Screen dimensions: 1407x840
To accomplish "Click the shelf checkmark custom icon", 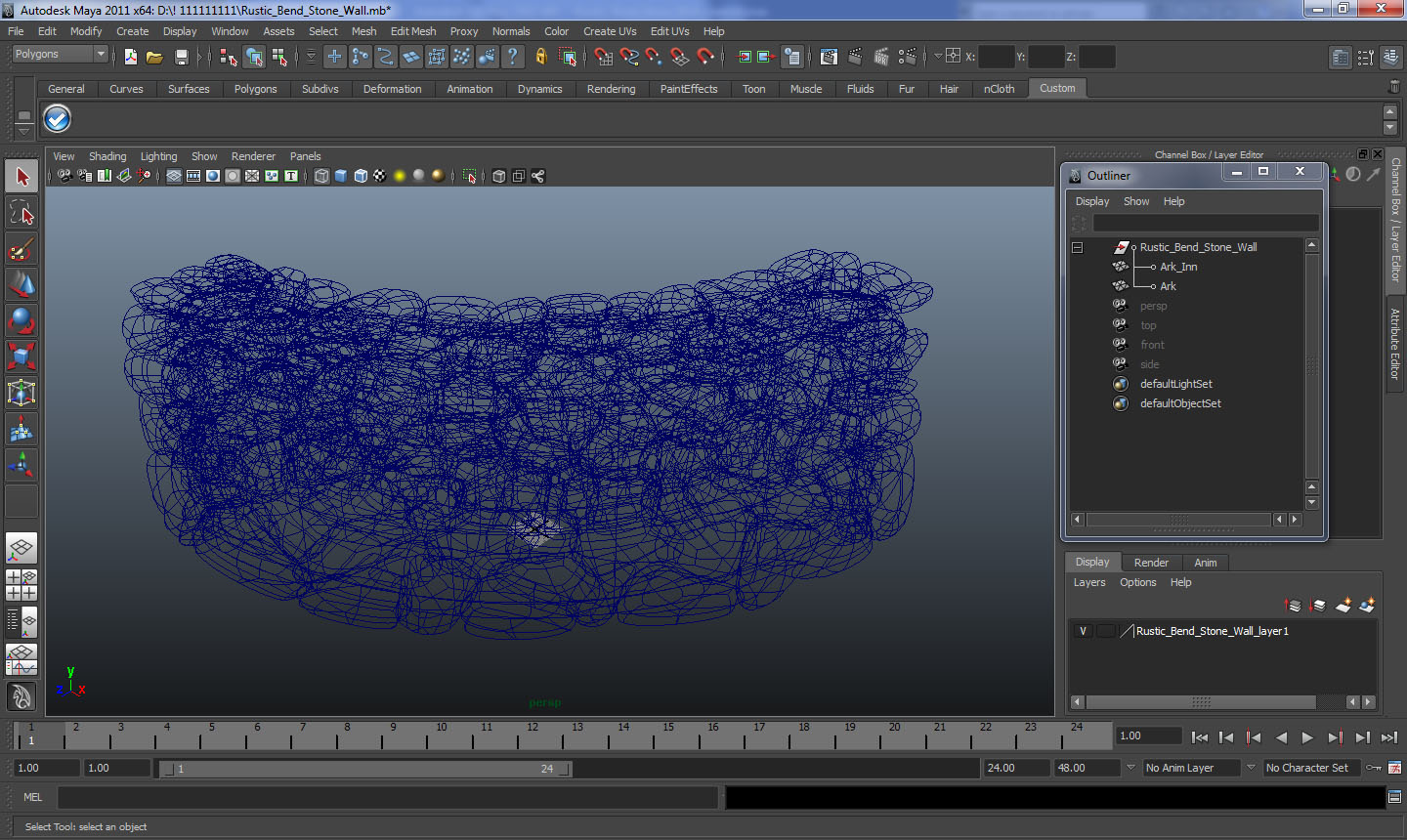I will coord(58,119).
